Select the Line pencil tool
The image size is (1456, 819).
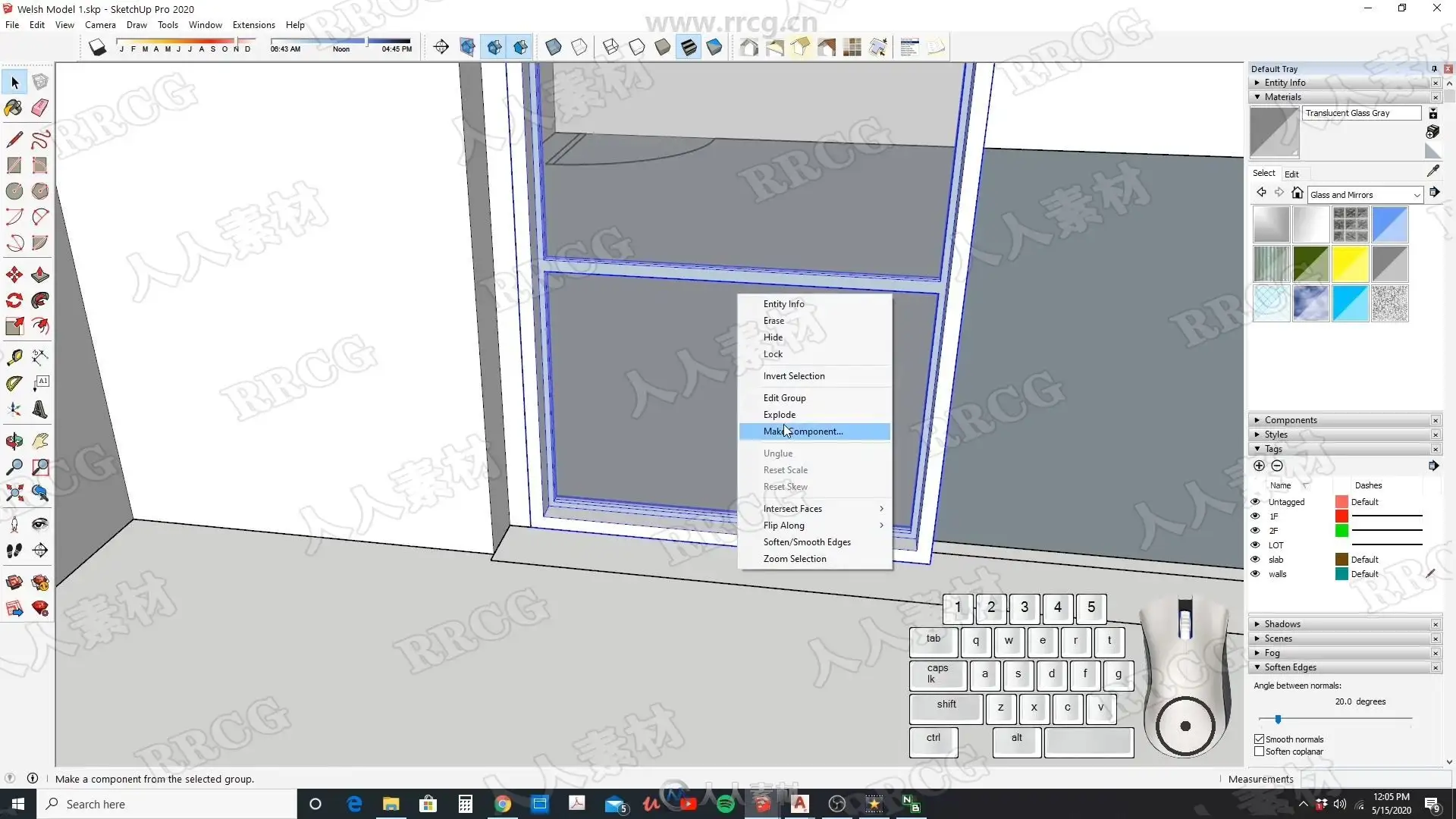pyautogui.click(x=14, y=140)
